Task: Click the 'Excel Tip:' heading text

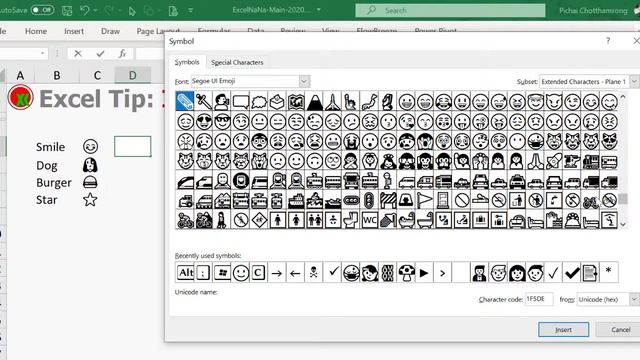Action: pos(97,99)
